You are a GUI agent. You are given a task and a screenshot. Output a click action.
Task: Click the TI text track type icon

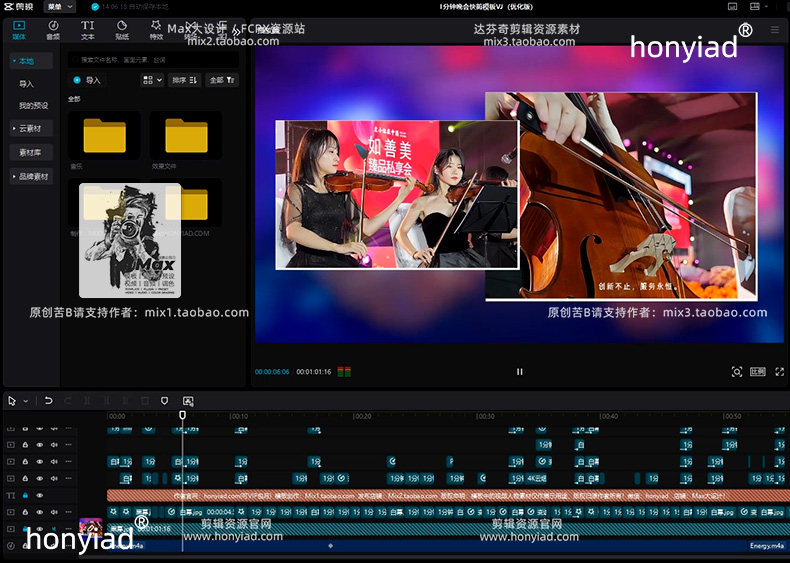click(x=11, y=495)
